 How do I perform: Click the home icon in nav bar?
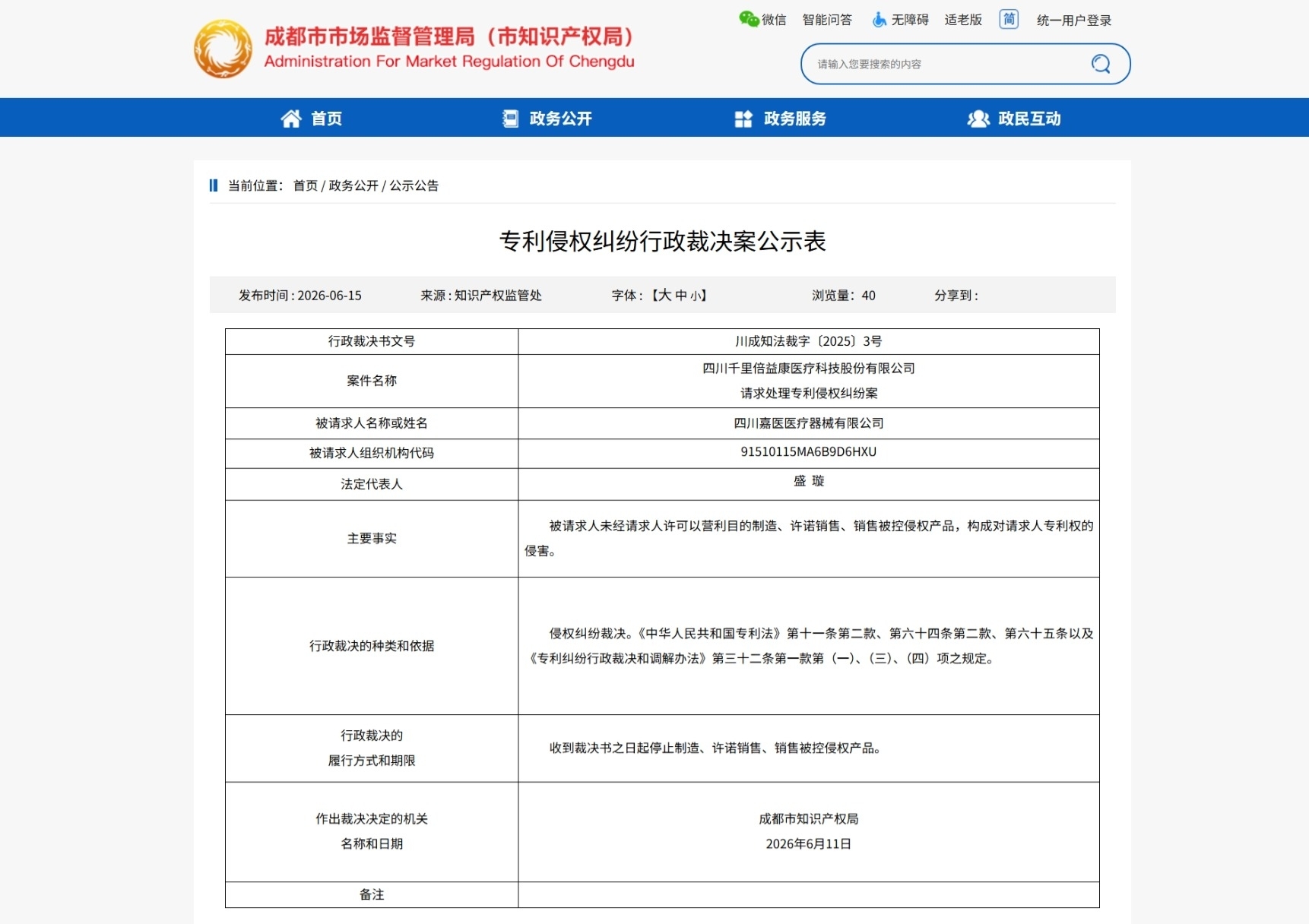291,119
